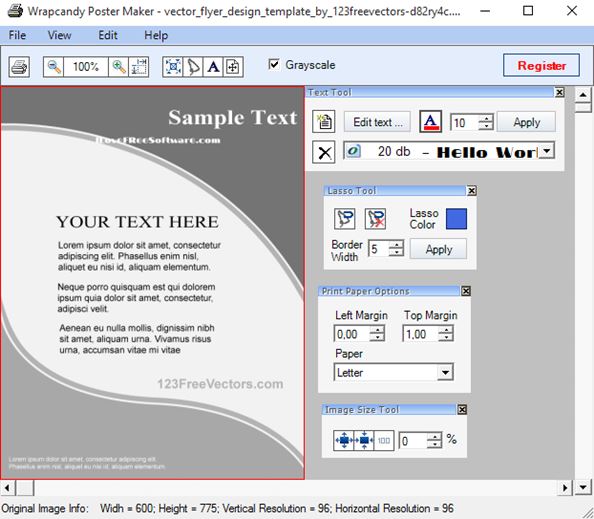Zoom in with the magnifier plus icon

click(x=119, y=67)
